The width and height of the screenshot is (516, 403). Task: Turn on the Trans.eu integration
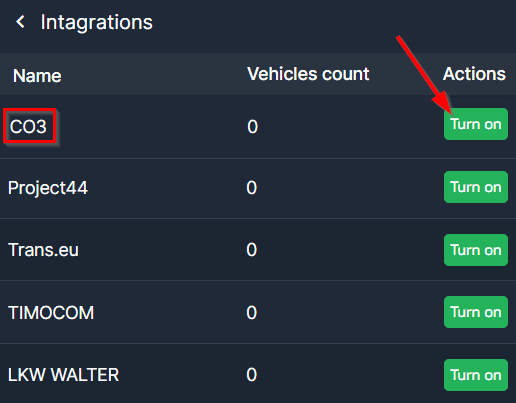(476, 250)
